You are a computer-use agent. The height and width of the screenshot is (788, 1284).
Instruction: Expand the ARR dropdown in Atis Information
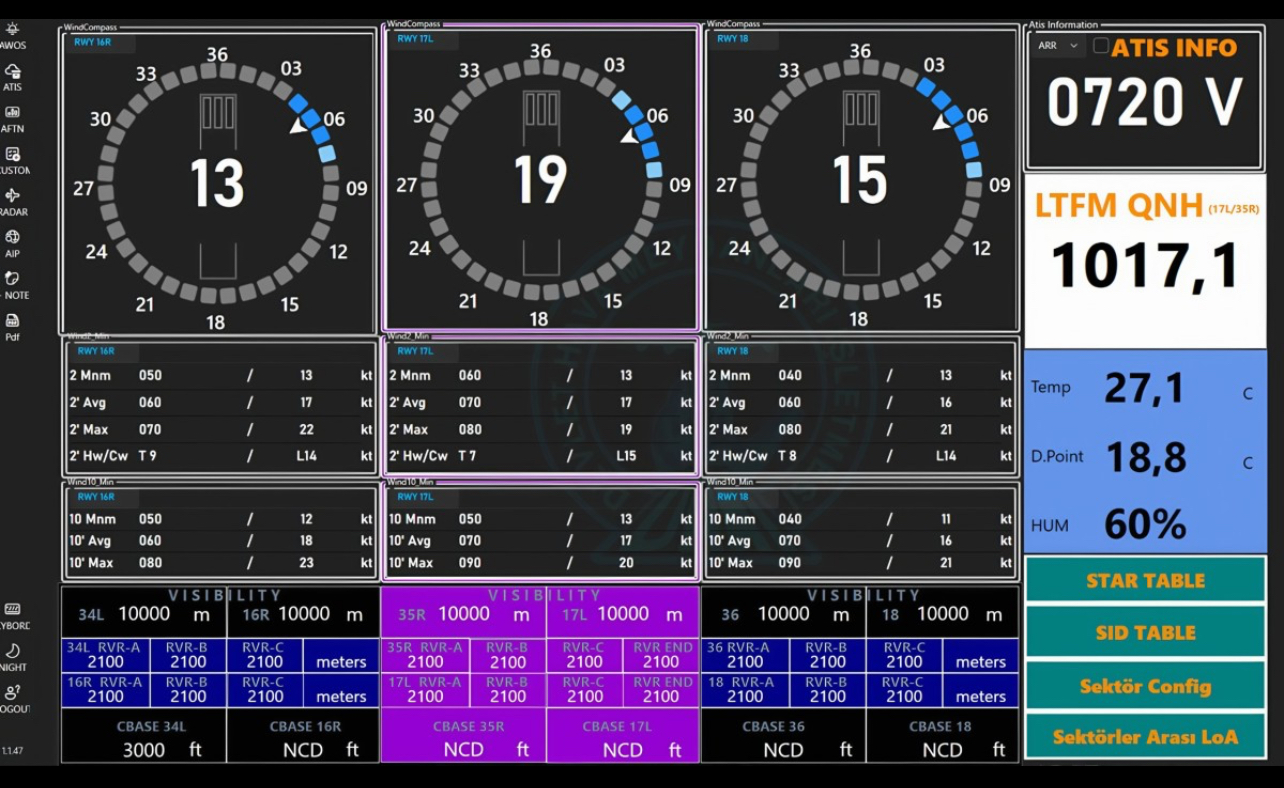1058,46
